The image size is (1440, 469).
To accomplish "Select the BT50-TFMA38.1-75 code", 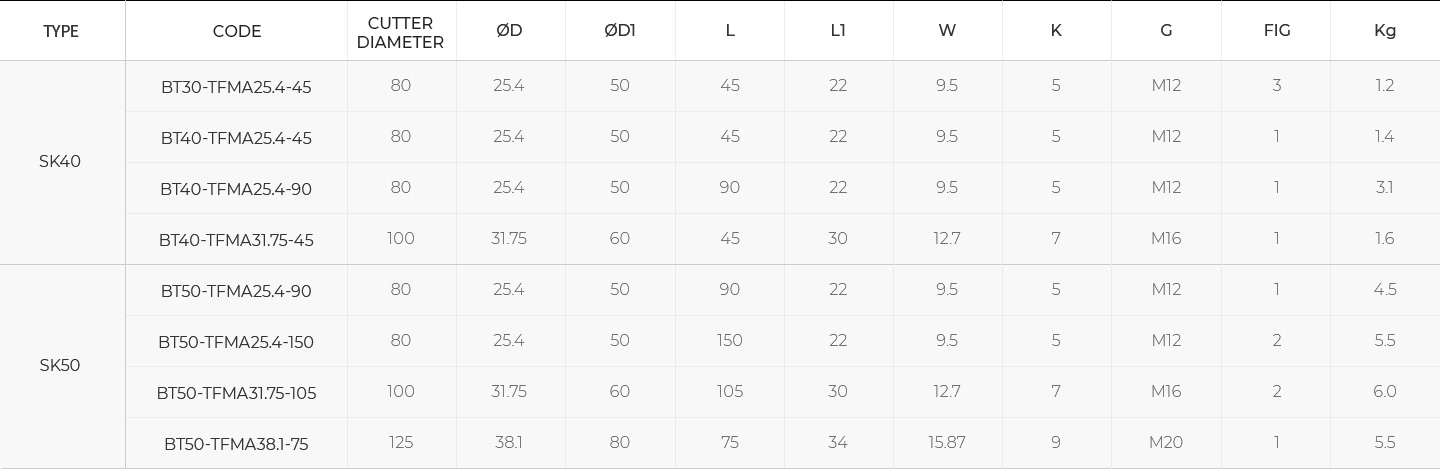I will 236,444.
